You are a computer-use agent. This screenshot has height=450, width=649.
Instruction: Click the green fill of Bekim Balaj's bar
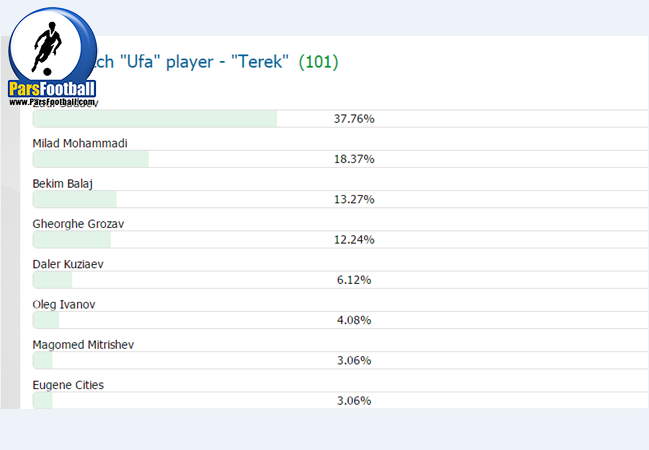click(x=75, y=199)
